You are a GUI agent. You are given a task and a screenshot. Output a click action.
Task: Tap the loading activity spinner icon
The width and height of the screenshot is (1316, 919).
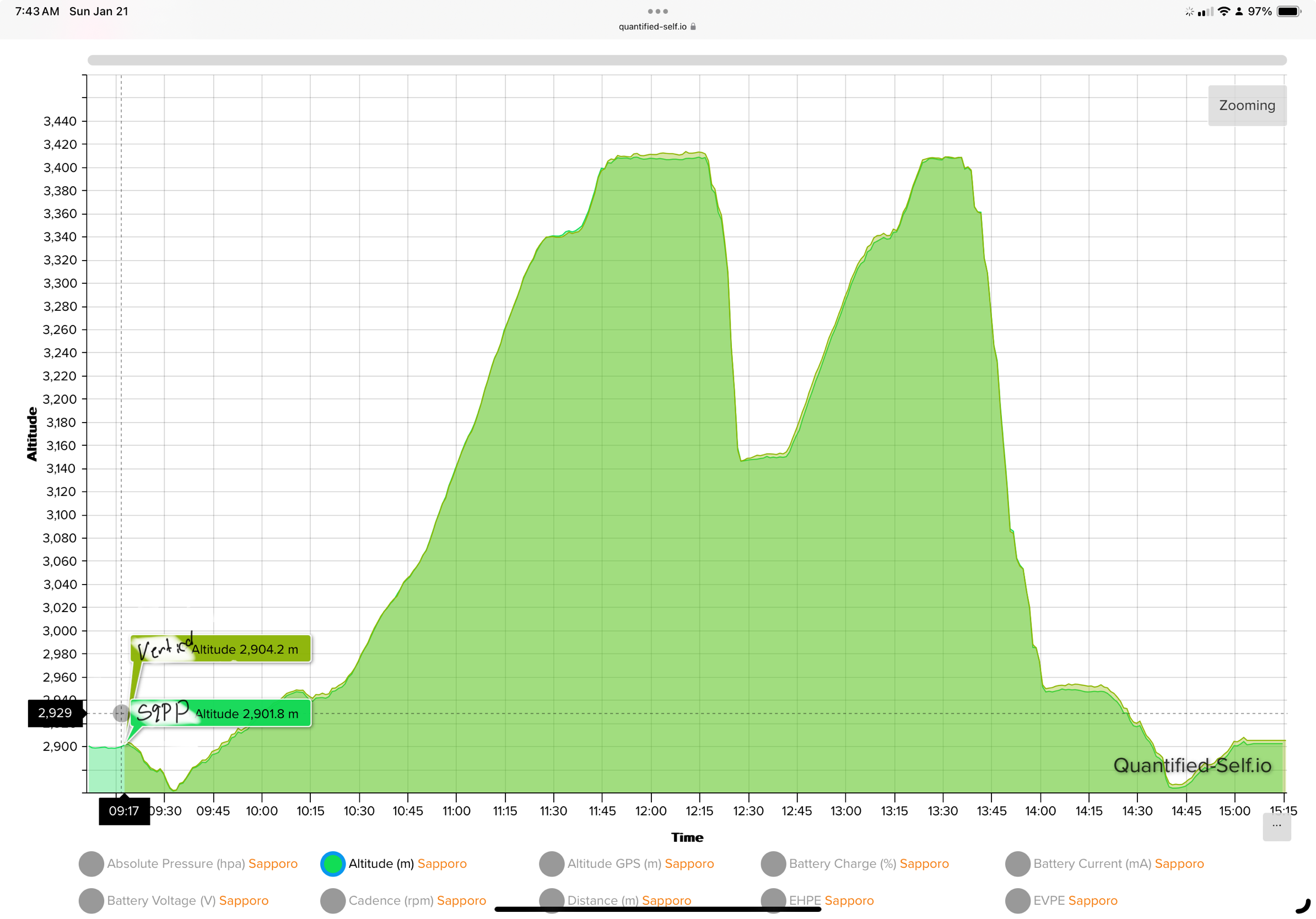[x=1189, y=12]
